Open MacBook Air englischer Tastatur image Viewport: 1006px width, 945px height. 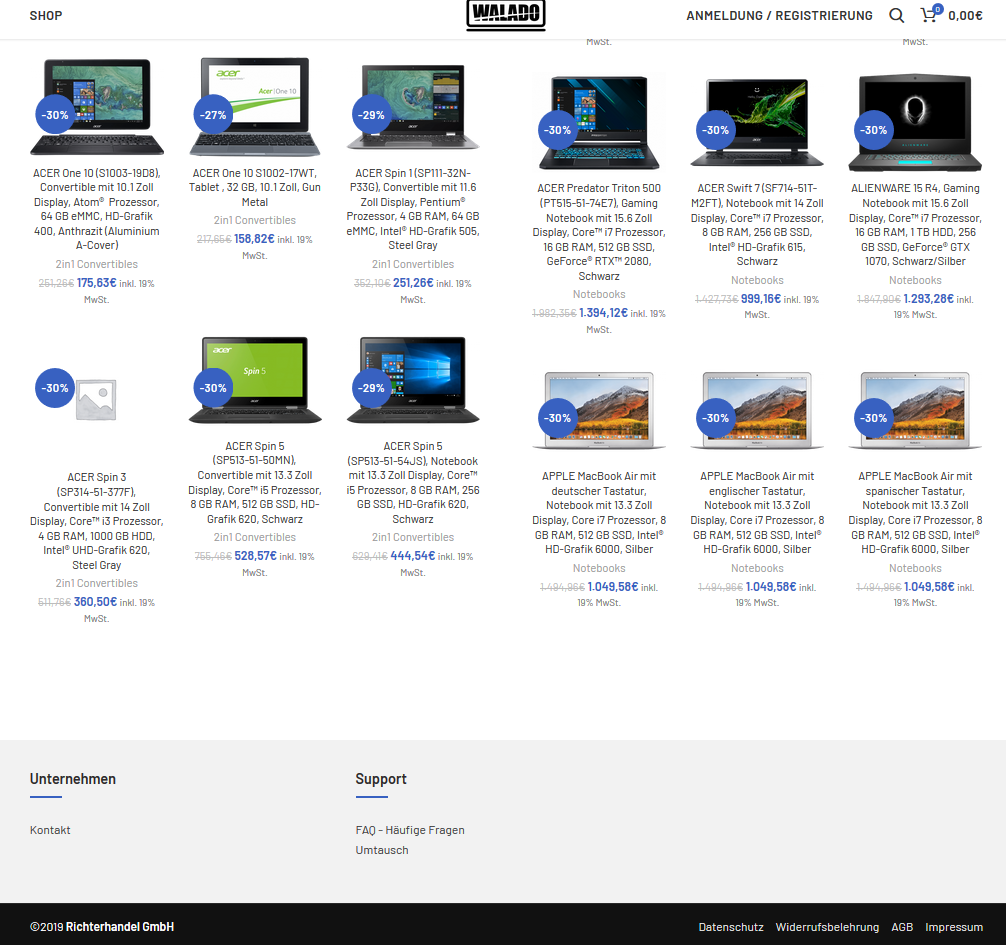pyautogui.click(x=757, y=410)
